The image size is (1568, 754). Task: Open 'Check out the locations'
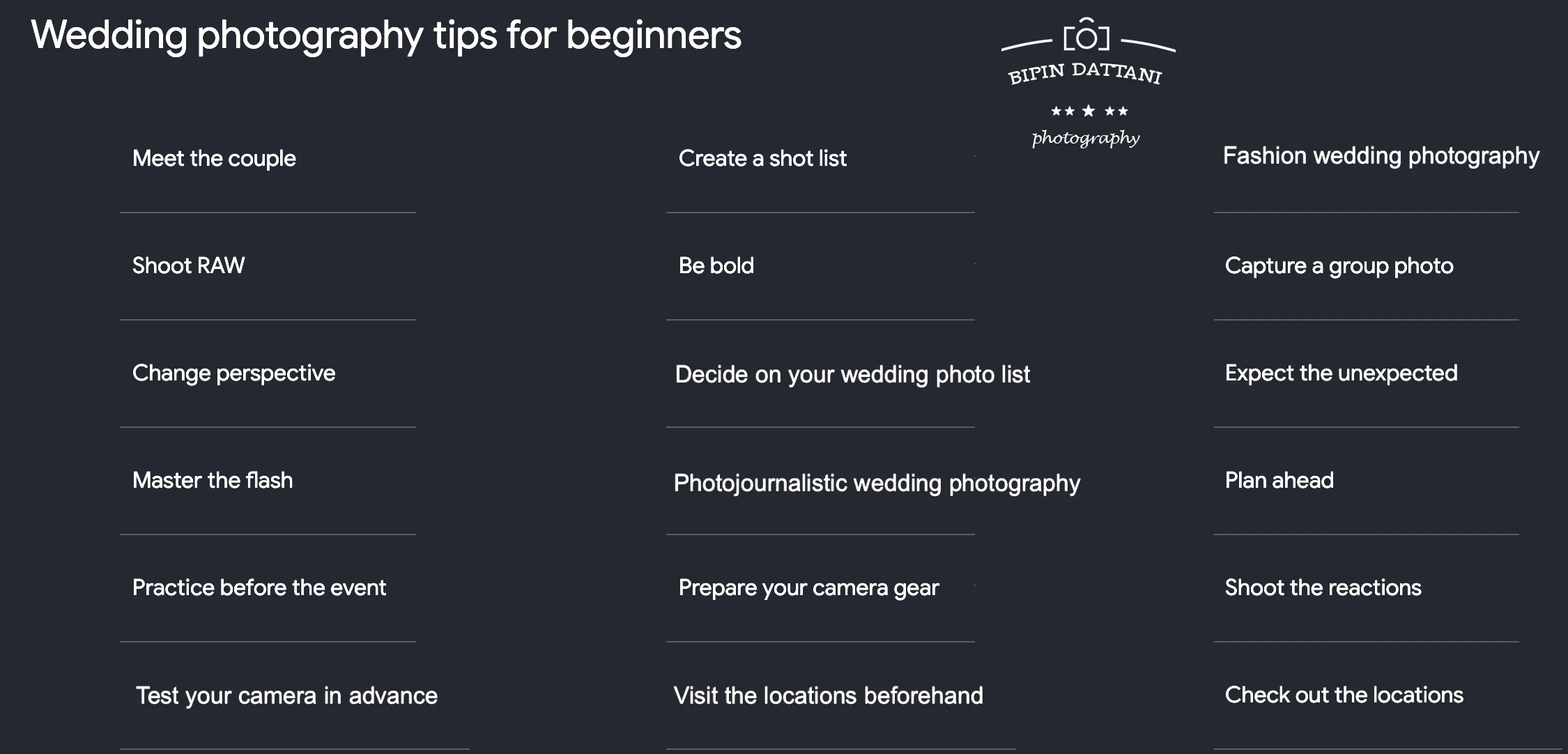click(1344, 695)
